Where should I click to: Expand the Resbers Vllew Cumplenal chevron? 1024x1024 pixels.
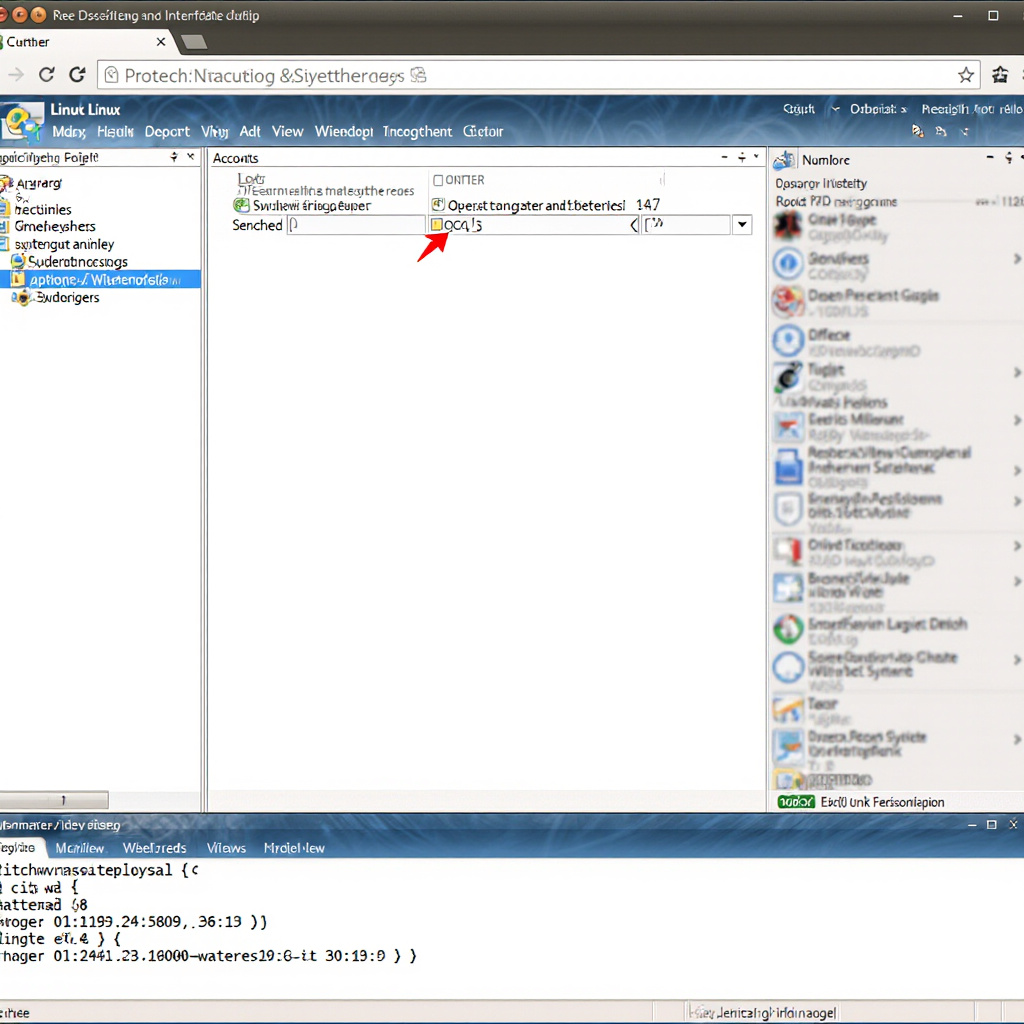pos(1016,470)
